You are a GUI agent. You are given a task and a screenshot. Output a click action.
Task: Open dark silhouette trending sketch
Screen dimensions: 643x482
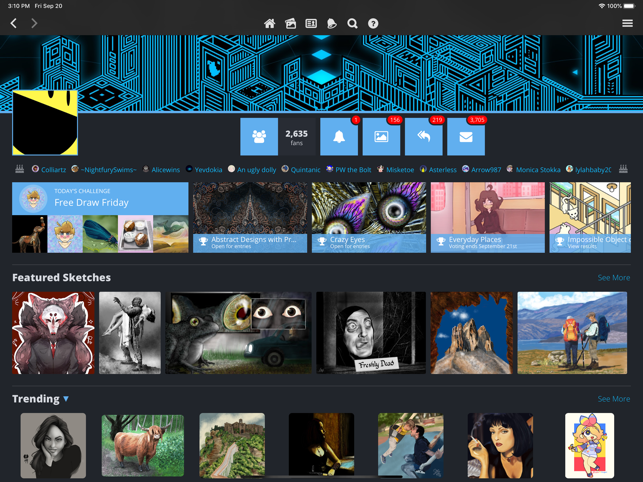(x=322, y=445)
